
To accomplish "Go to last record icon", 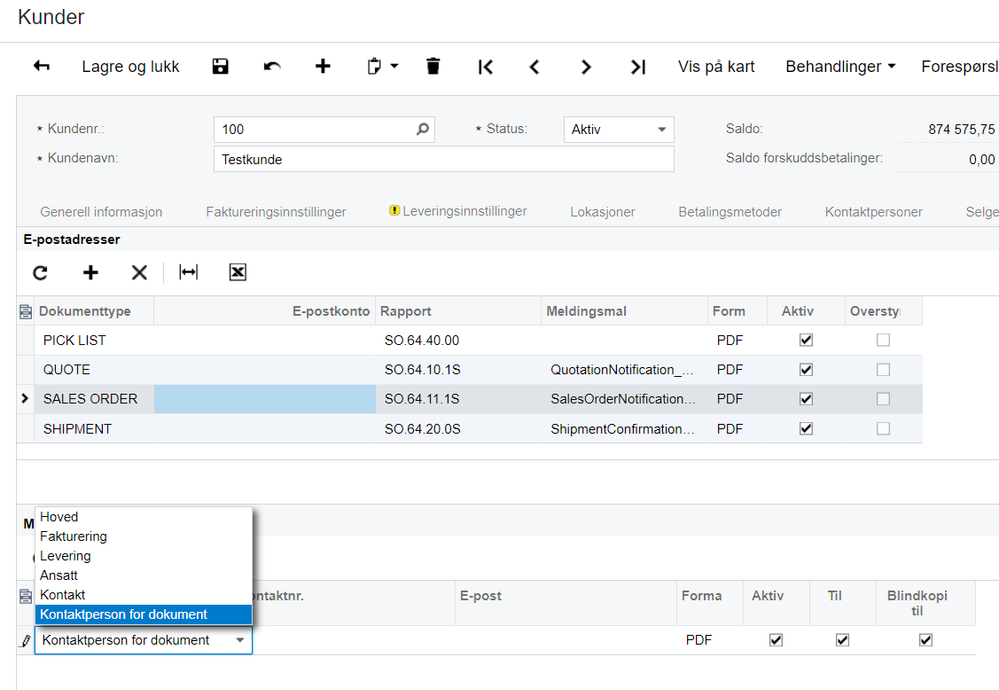I will pos(638,66).
